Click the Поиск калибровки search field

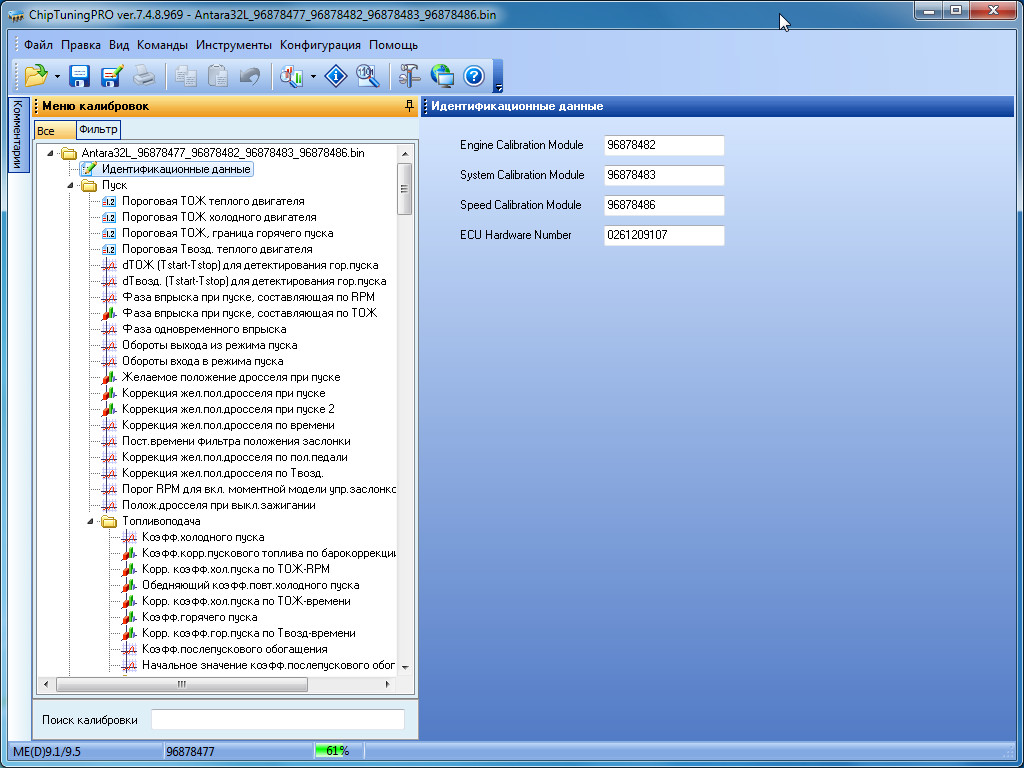[x=277, y=720]
